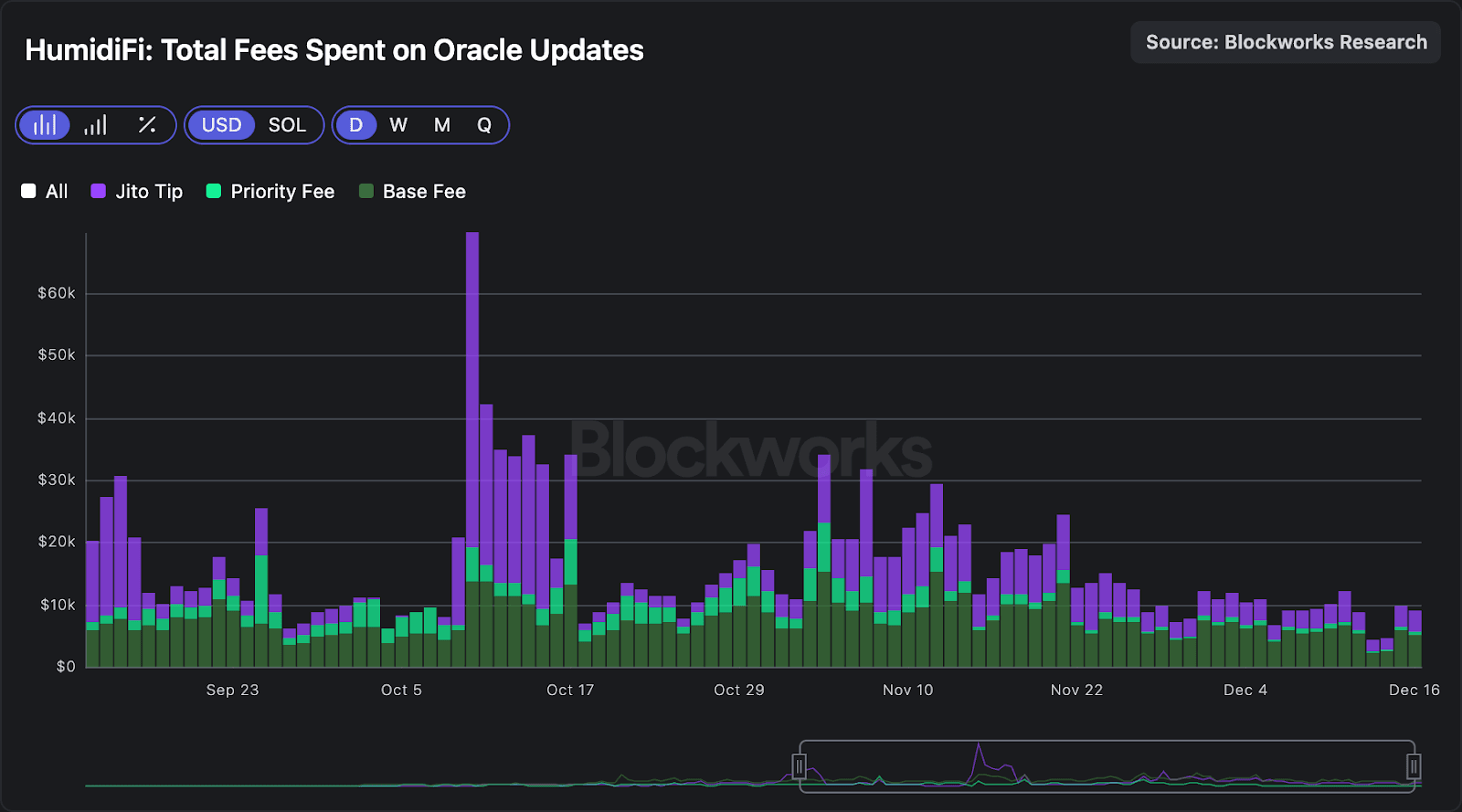Image resolution: width=1462 pixels, height=812 pixels.
Task: Select the weekly W interval
Action: (398, 125)
